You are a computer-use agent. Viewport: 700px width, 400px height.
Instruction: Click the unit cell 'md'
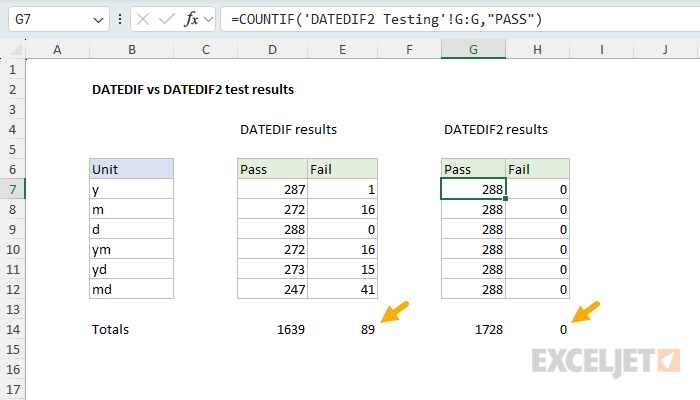click(131, 289)
